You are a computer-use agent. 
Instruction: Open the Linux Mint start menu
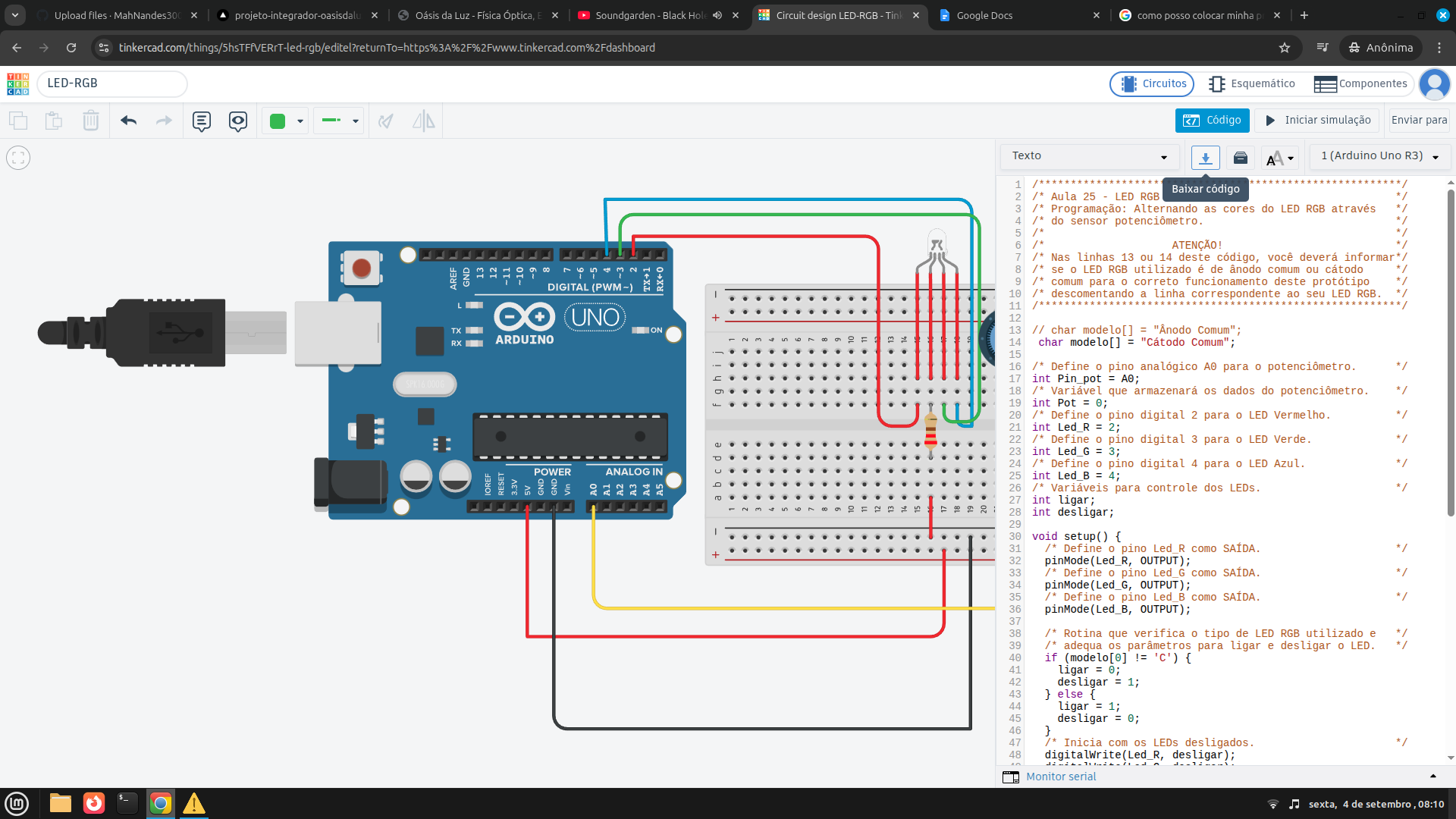(17, 803)
